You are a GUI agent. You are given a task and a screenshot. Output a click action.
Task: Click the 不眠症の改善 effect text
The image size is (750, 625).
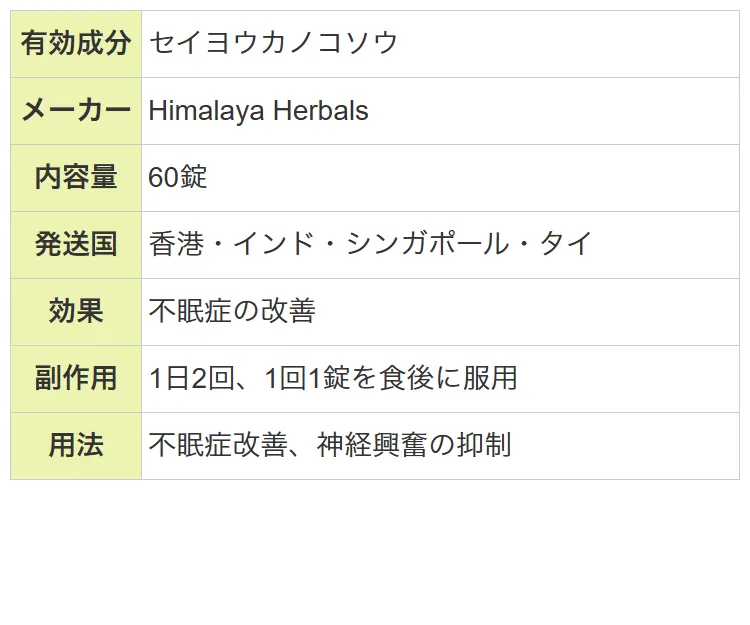coord(232,311)
